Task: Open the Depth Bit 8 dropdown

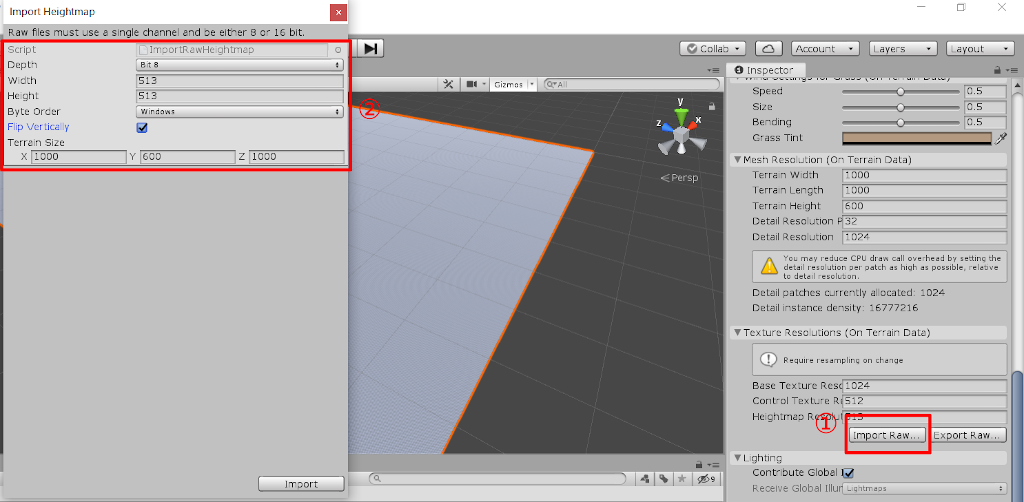Action: pyautogui.click(x=240, y=65)
